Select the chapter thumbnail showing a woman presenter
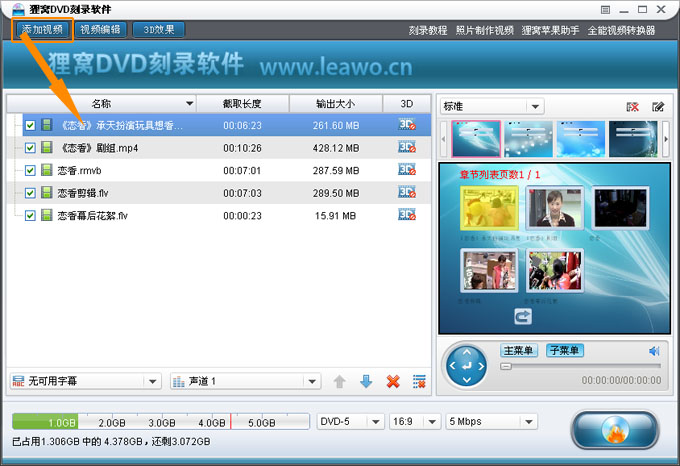 (555, 208)
